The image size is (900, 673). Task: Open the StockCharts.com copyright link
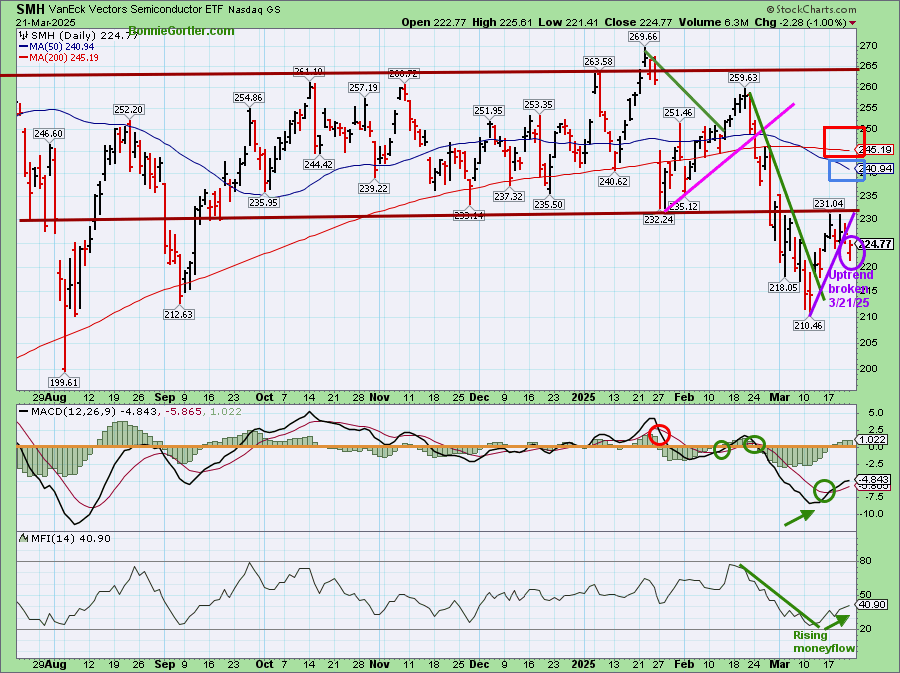point(811,9)
